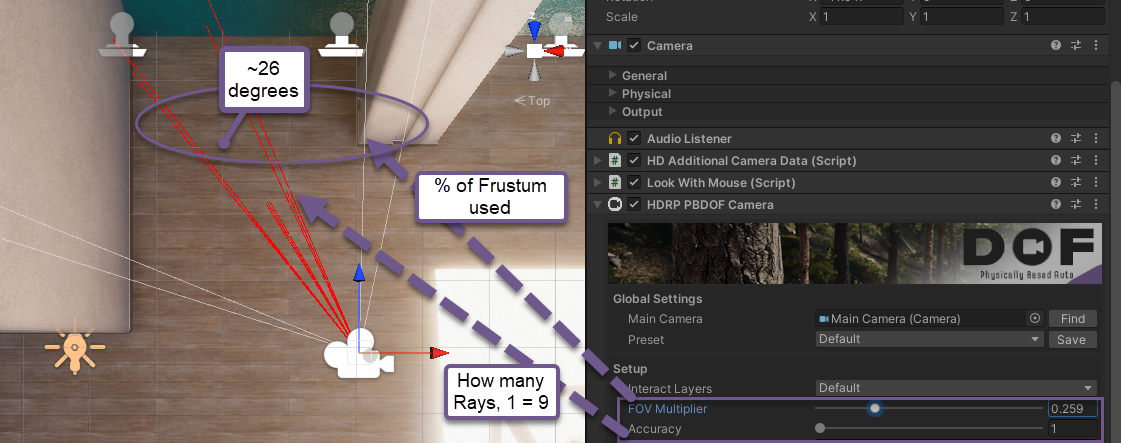Open HDRP PBDOF Camera more options menu
The width and height of the screenshot is (1121, 443).
pos(1097,204)
